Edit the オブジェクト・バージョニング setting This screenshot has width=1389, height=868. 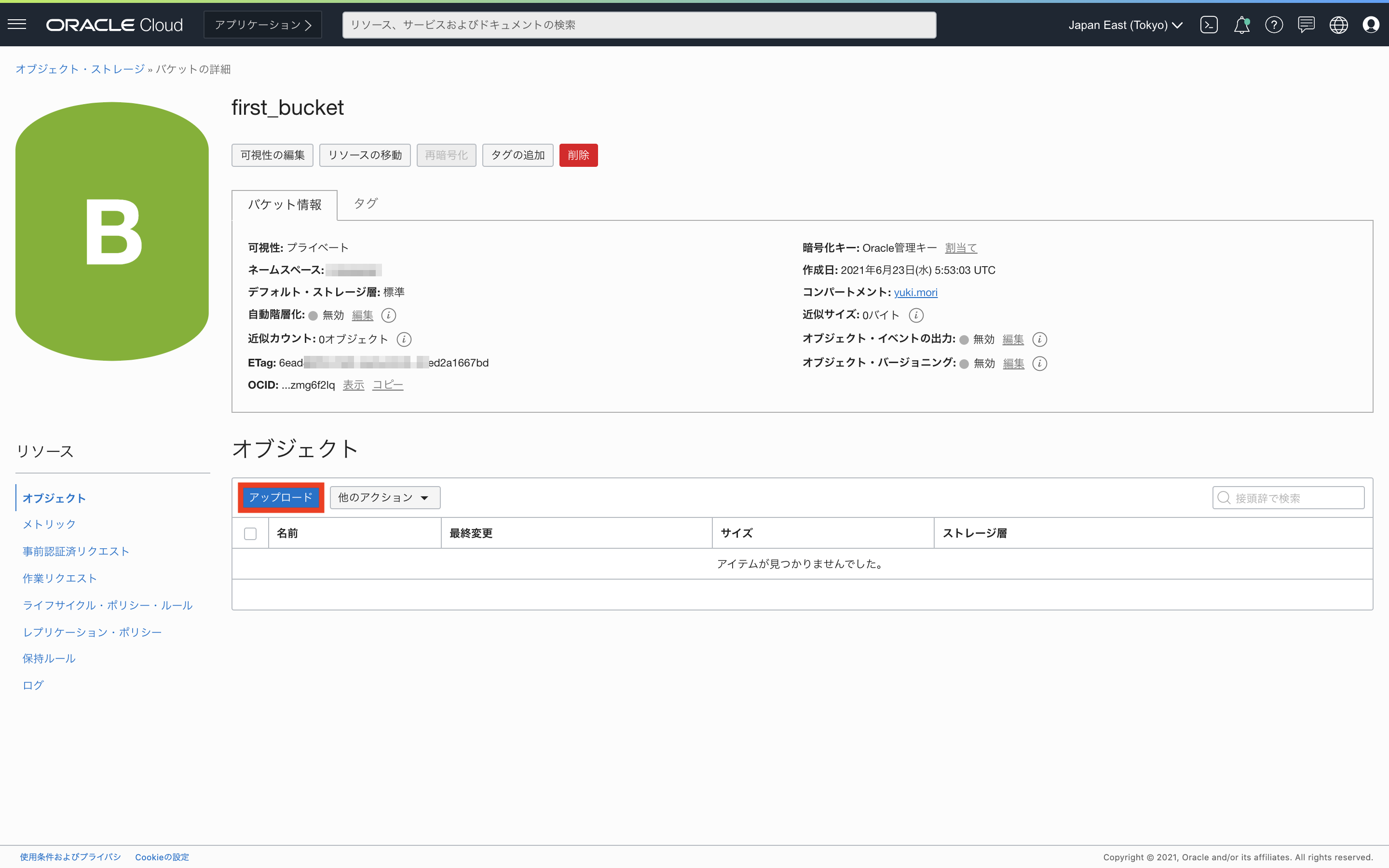1013,364
